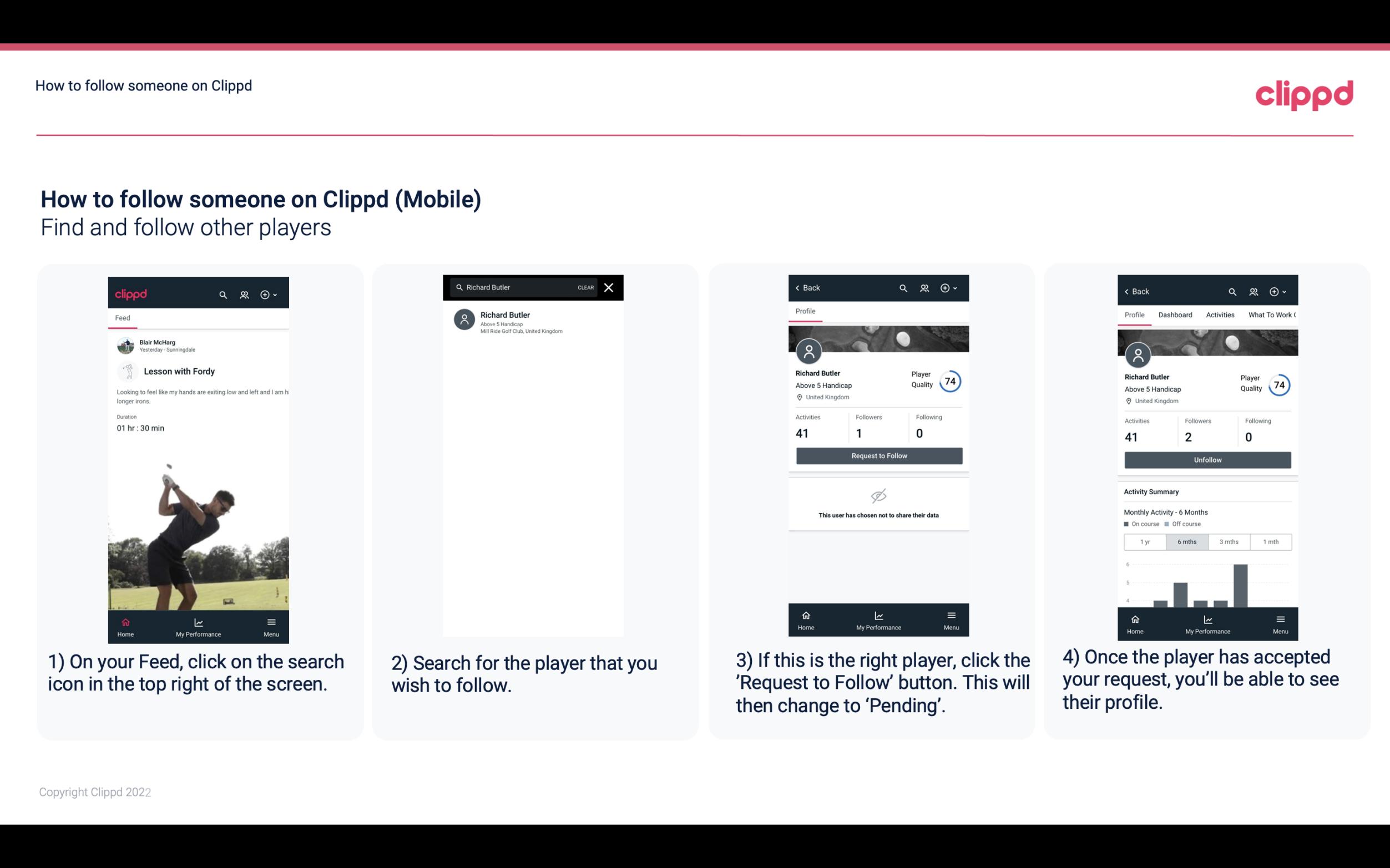This screenshot has width=1390, height=868.
Task: Select the Dashboard tab on player profile
Action: [1175, 314]
